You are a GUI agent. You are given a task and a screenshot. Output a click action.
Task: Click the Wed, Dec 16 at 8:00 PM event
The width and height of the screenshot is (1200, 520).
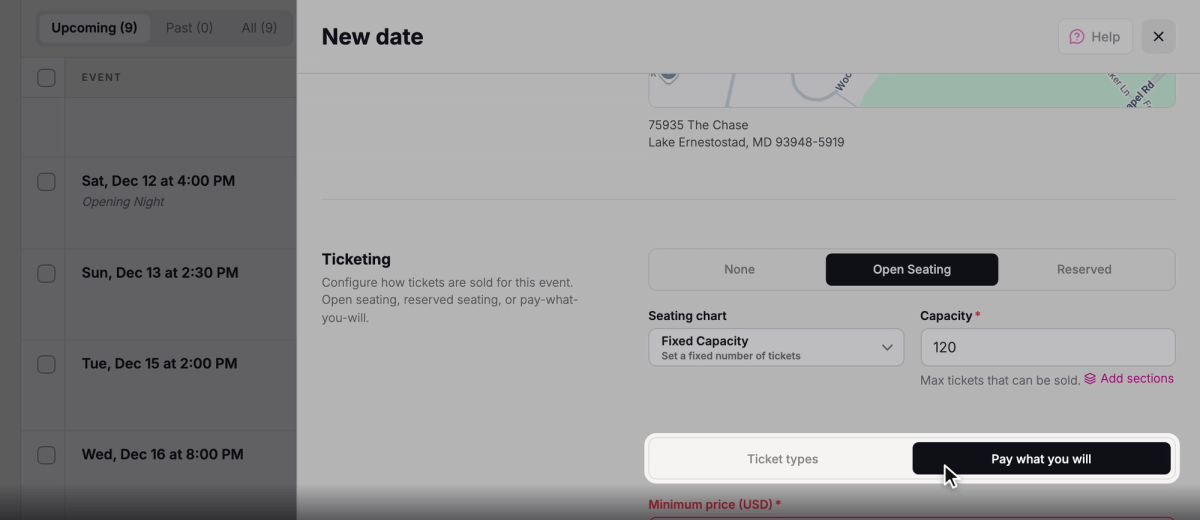point(162,454)
